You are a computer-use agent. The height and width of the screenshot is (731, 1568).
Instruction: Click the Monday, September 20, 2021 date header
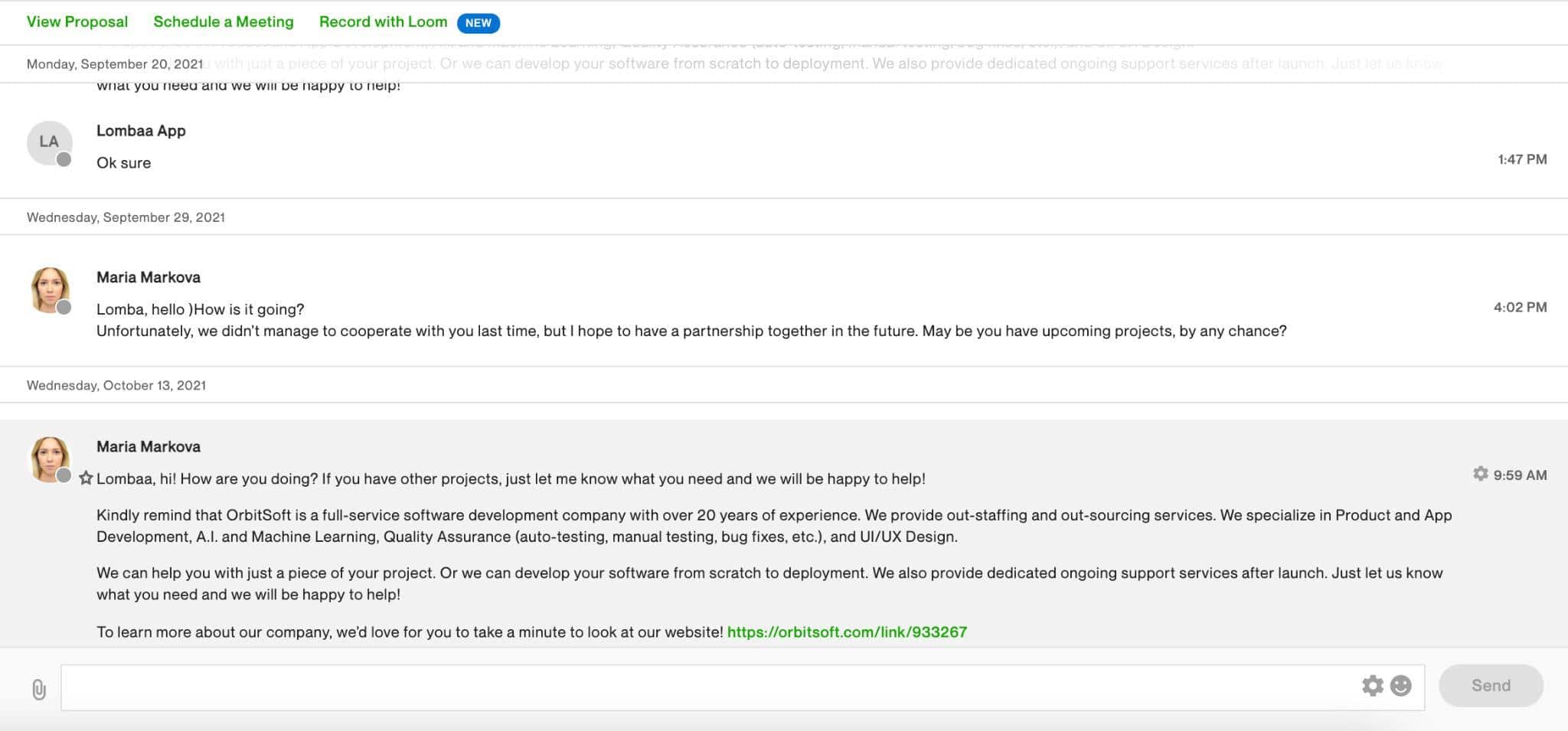(115, 64)
